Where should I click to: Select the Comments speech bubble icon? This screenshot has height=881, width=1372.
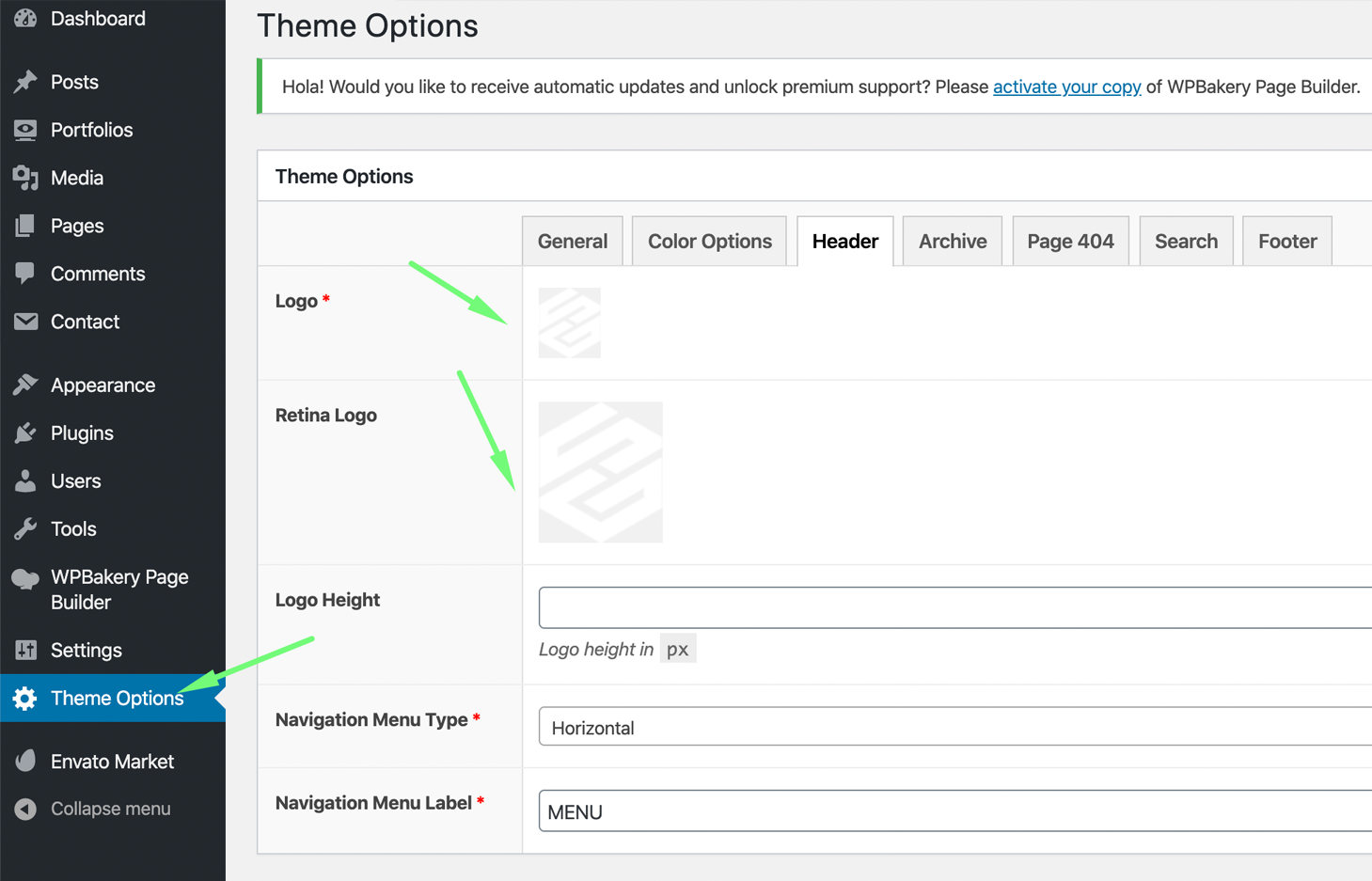coord(25,274)
